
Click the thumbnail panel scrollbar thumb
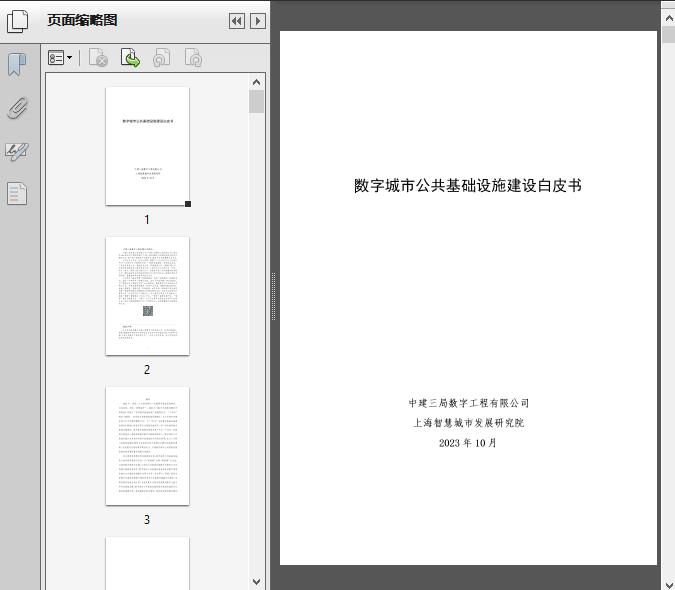point(257,102)
